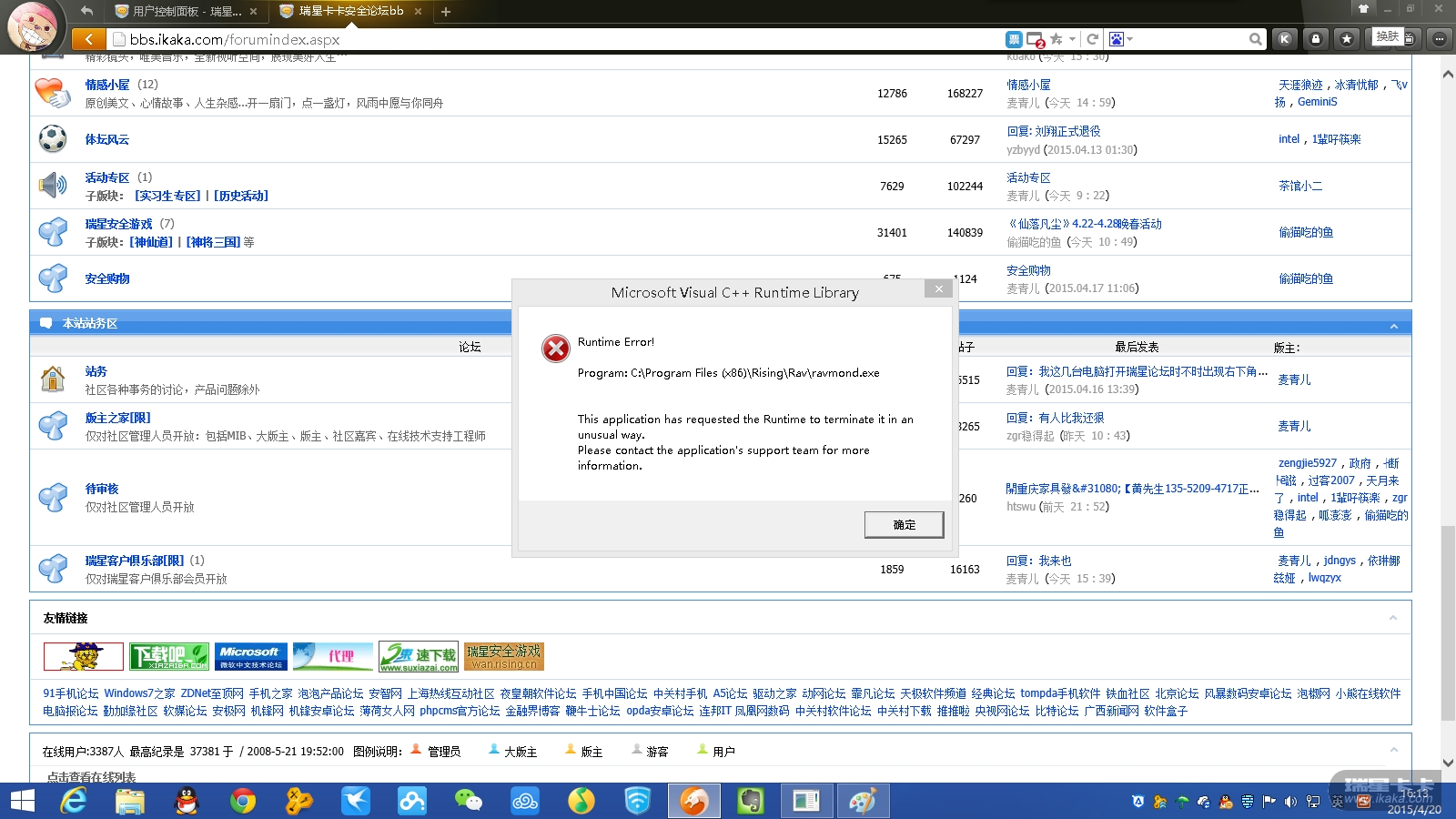Image resolution: width=1456 pixels, height=819 pixels.
Task: Click the house icon beside 站务
Action: 53,379
